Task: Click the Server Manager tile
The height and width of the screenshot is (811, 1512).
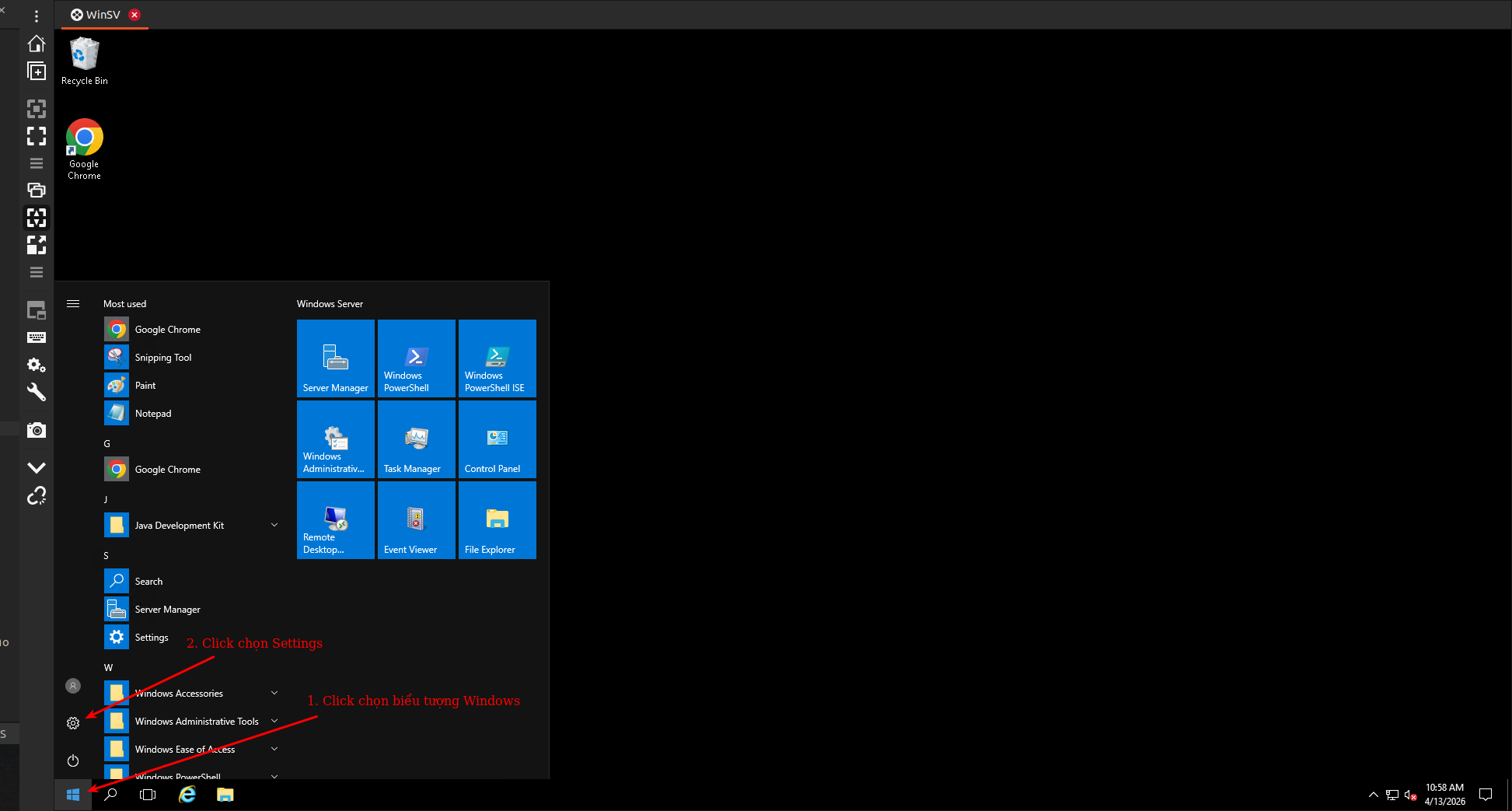Action: click(336, 358)
